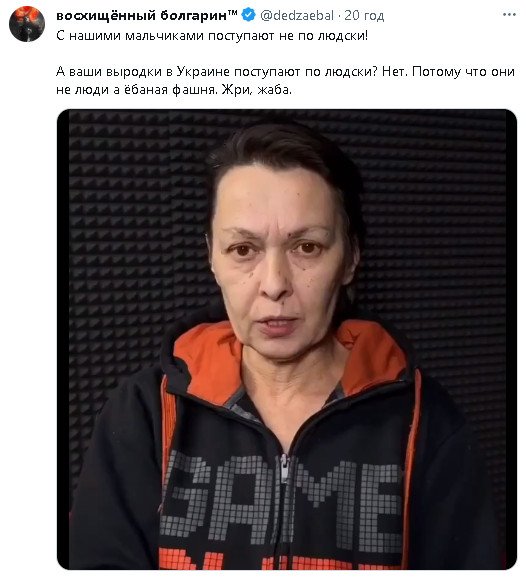Screen dimensions: 526x577
Task: Open the three-dot more options menu
Action: pos(509,14)
